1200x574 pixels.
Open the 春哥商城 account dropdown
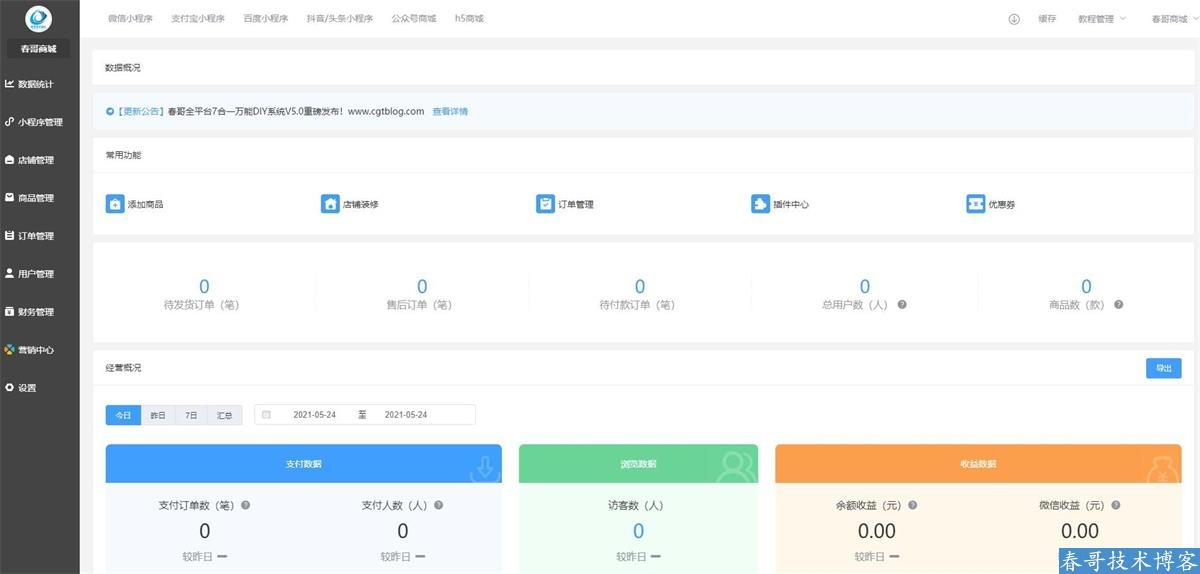(1174, 19)
